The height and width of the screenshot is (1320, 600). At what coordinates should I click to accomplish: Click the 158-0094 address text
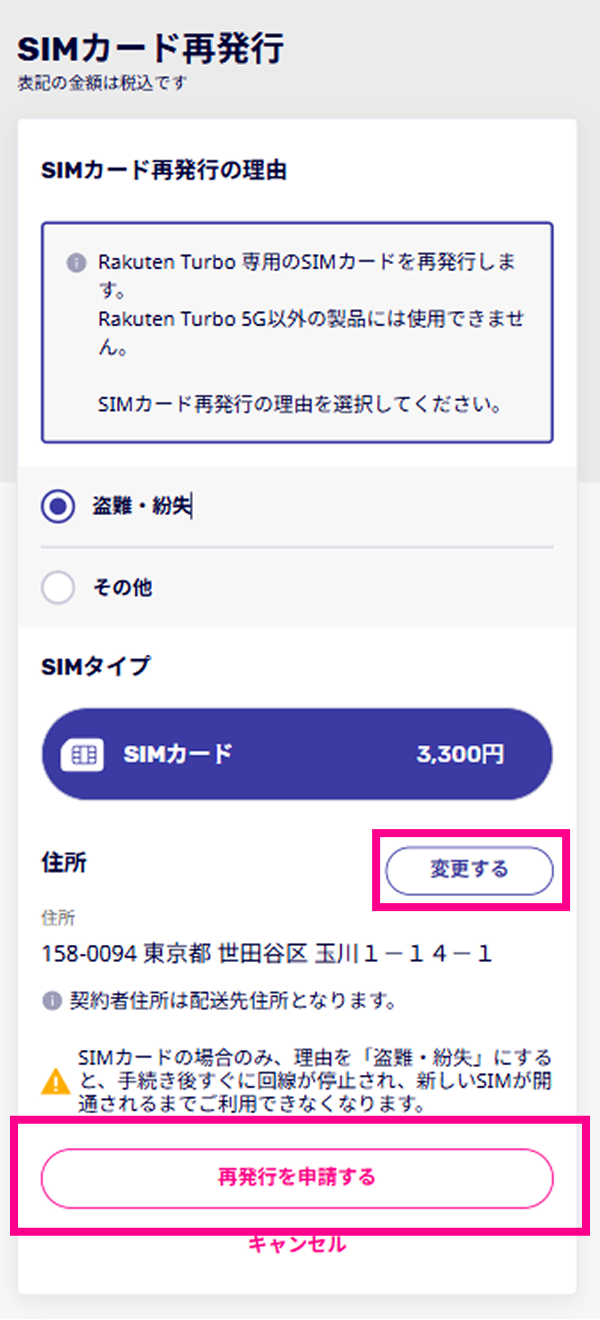click(267, 953)
